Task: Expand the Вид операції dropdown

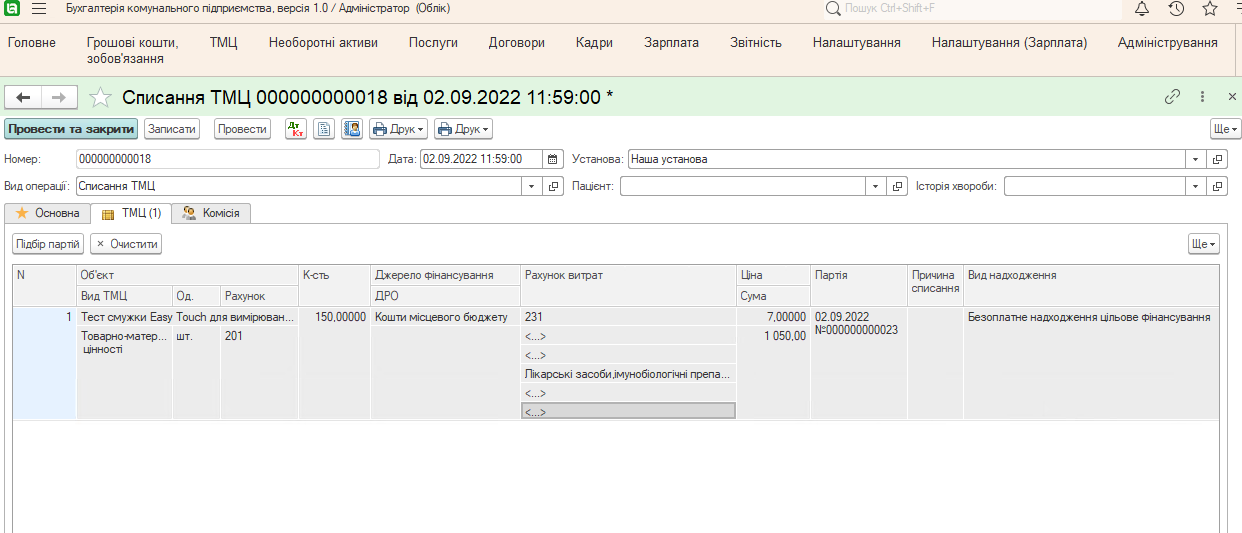Action: click(x=531, y=186)
